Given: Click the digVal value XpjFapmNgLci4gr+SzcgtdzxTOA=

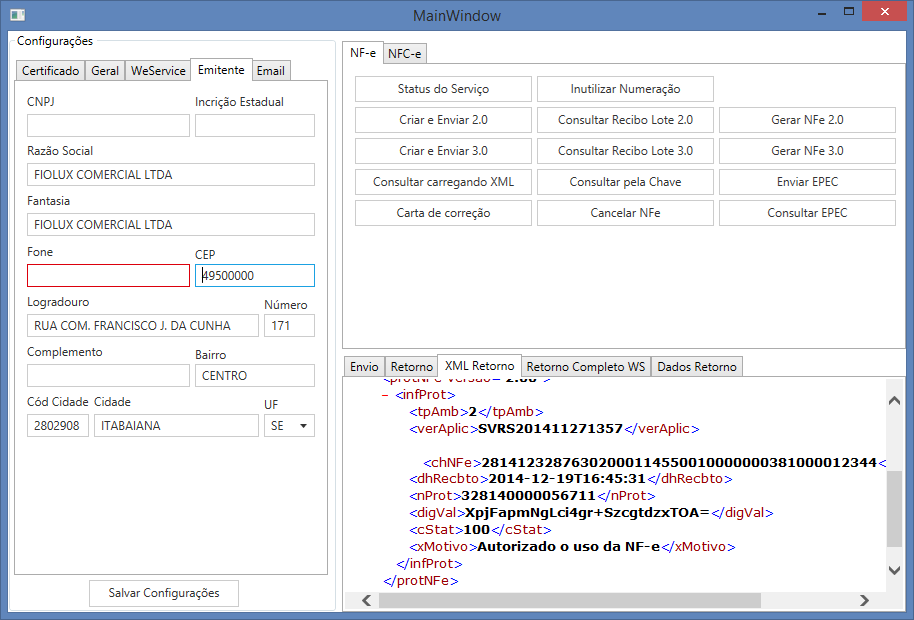Looking at the screenshot, I should click(587, 513).
